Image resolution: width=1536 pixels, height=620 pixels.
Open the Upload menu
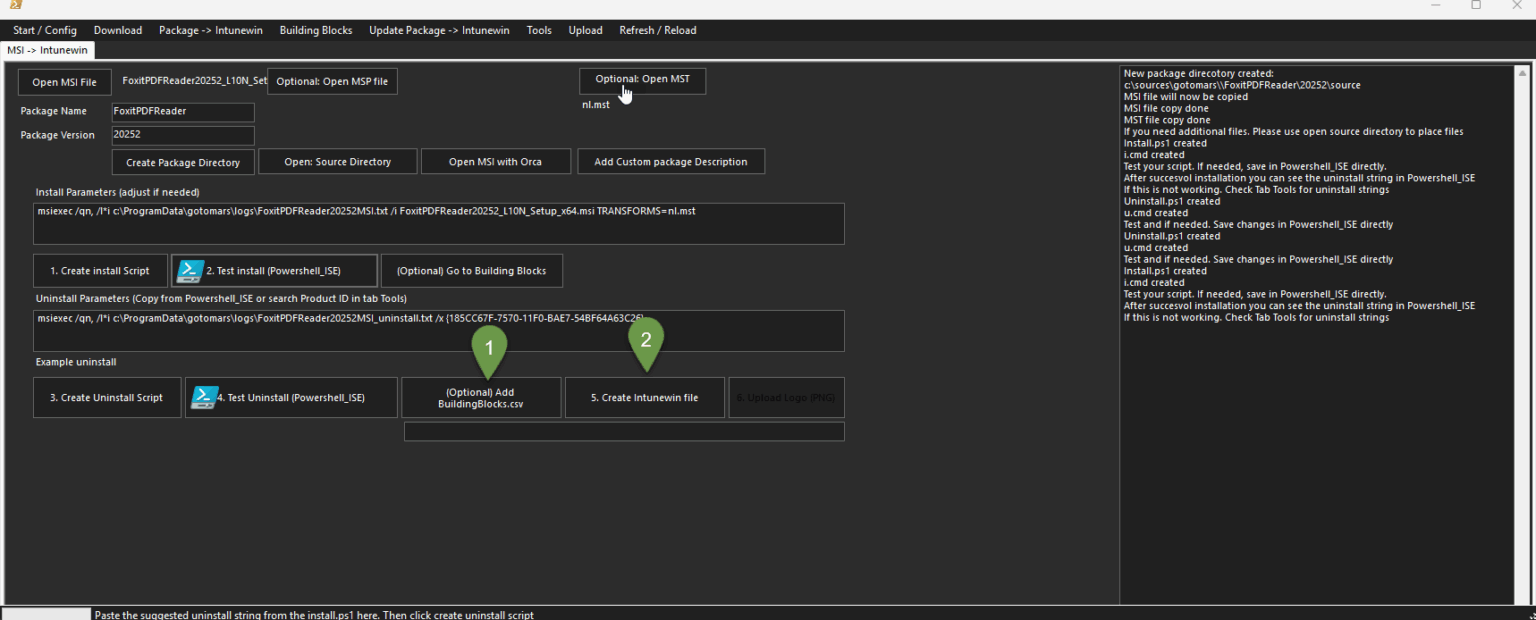(x=585, y=30)
